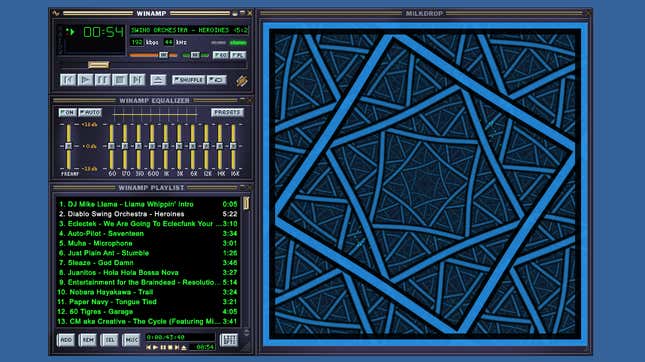The width and height of the screenshot is (645, 362).
Task: Click the 6K equalizer band slider
Action: [193, 146]
